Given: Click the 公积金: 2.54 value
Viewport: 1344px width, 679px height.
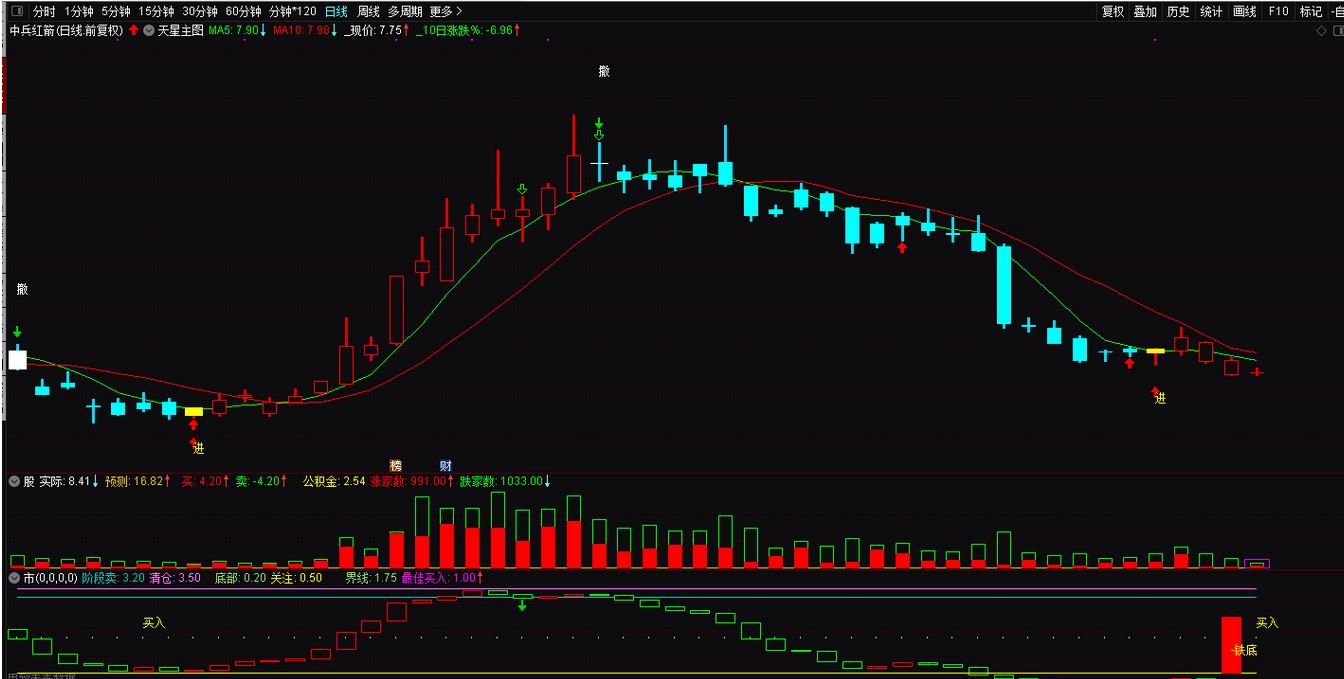Looking at the screenshot, I should click(x=334, y=481).
